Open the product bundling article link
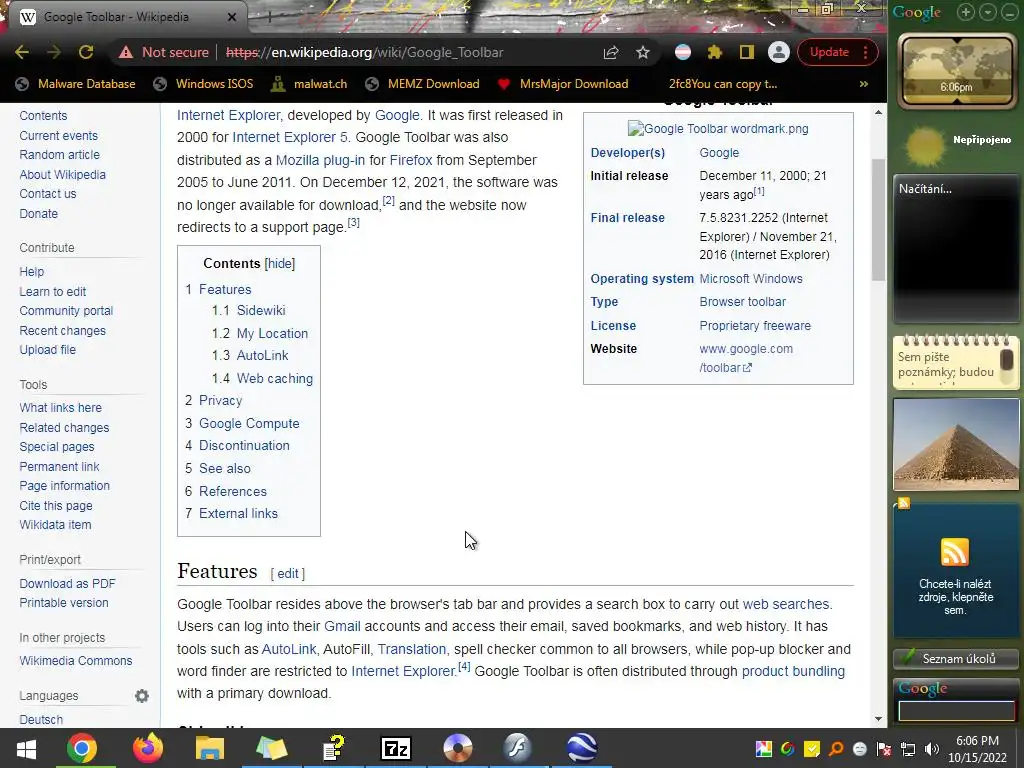 click(793, 671)
